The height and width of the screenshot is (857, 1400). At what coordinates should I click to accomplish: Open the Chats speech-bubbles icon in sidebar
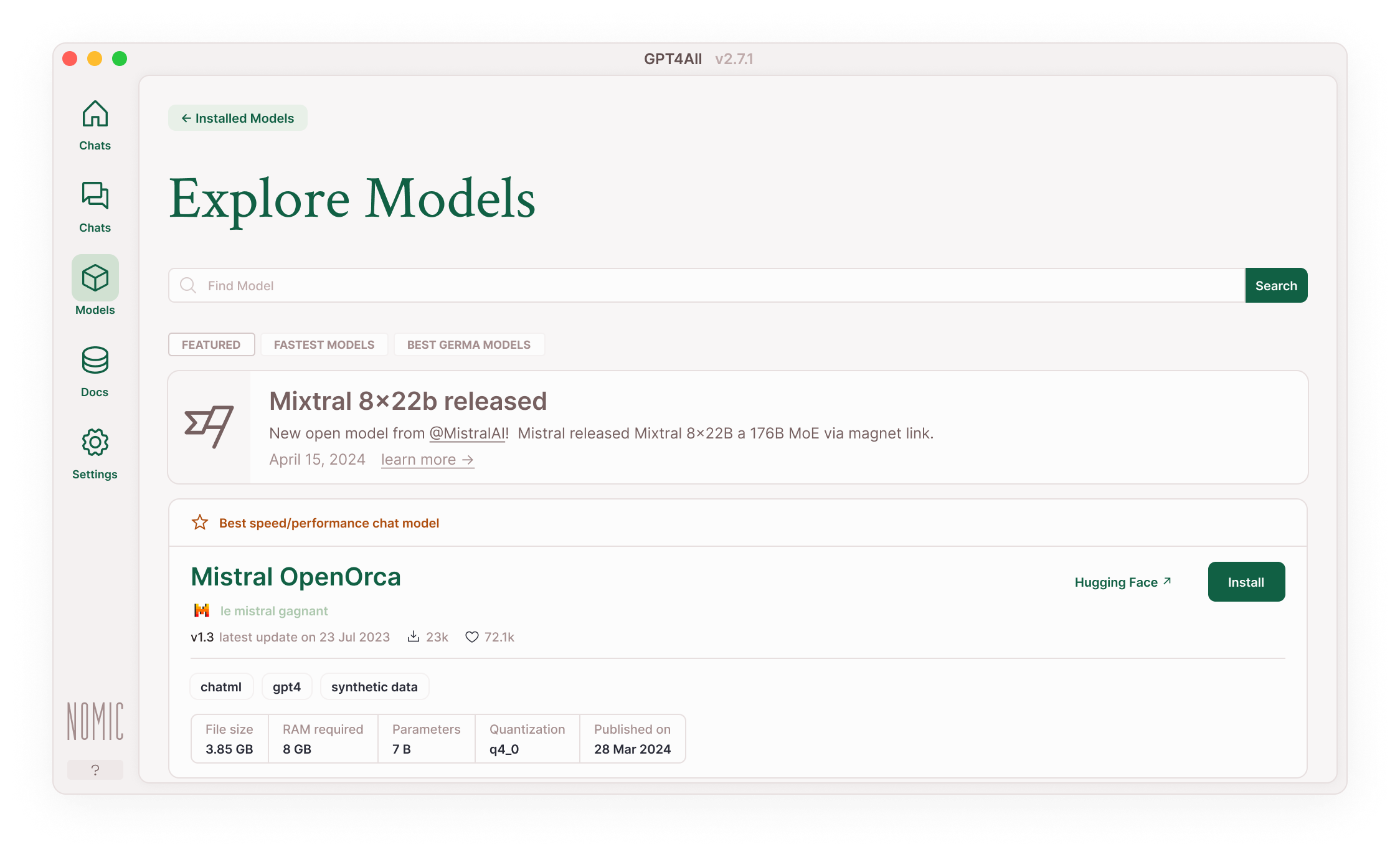[95, 196]
